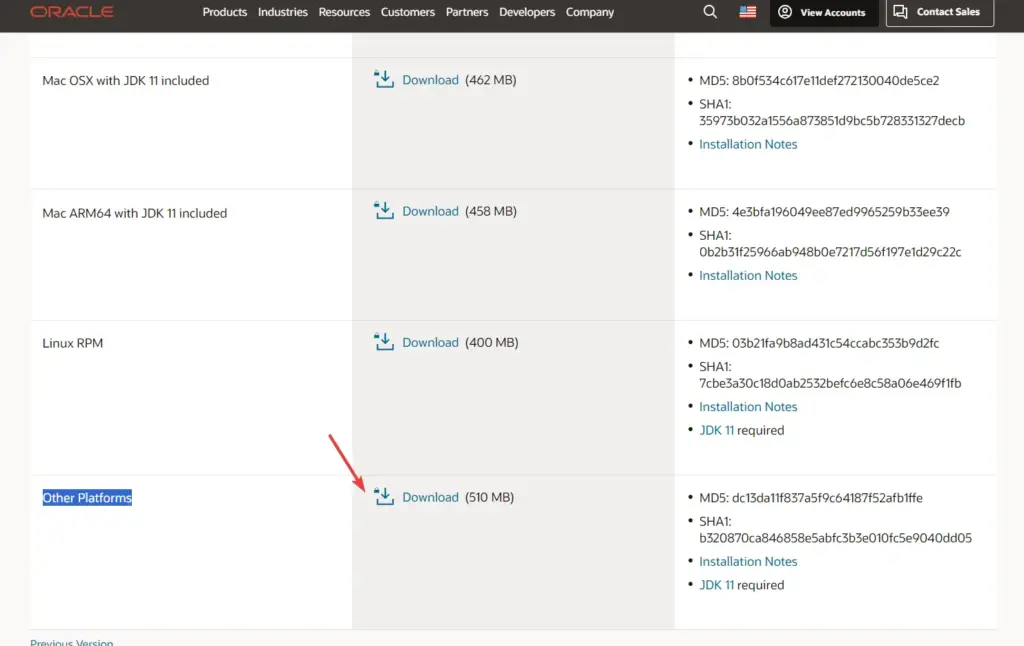Image resolution: width=1024 pixels, height=646 pixels.
Task: Click the Contact Sales button
Action: tap(939, 12)
